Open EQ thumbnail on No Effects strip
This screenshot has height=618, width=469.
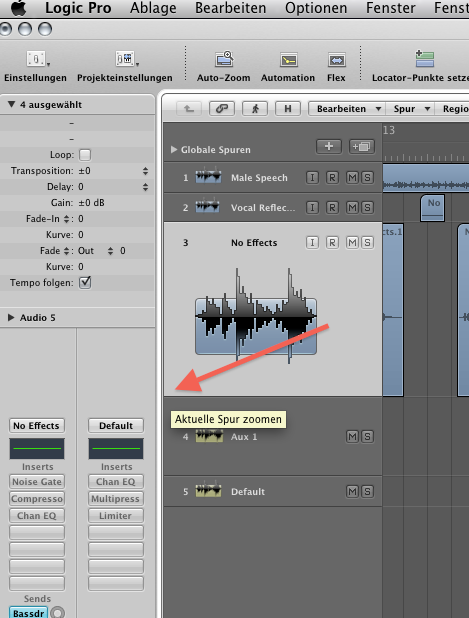click(x=37, y=449)
